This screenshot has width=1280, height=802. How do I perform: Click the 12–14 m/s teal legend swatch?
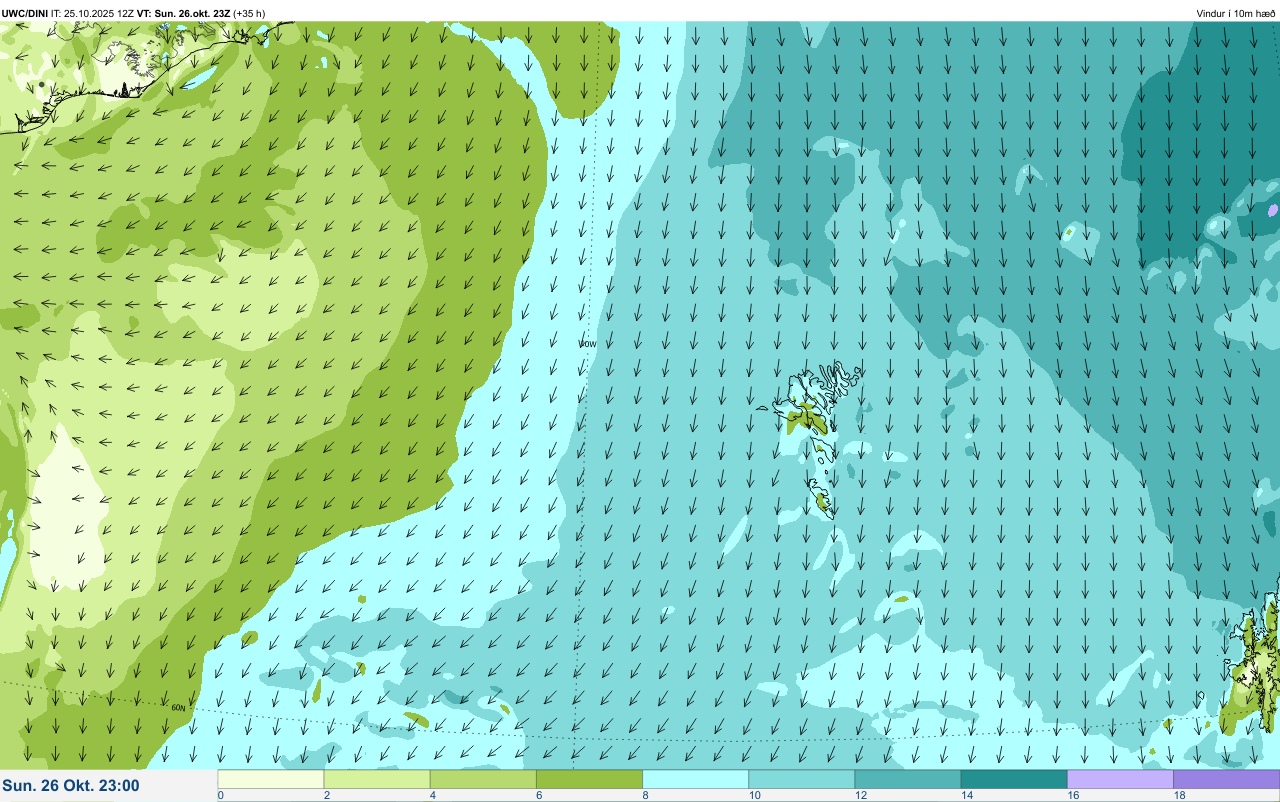[x=907, y=779]
